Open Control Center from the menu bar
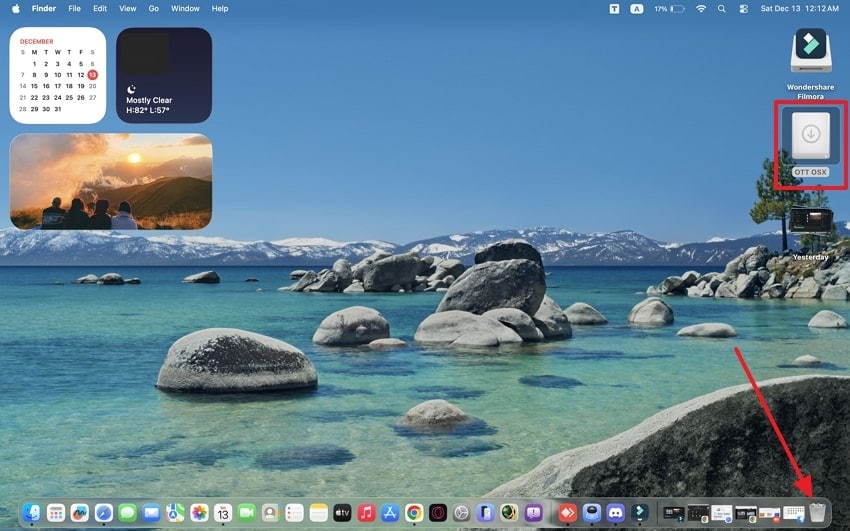Viewport: 850px width, 531px height. 744,9
